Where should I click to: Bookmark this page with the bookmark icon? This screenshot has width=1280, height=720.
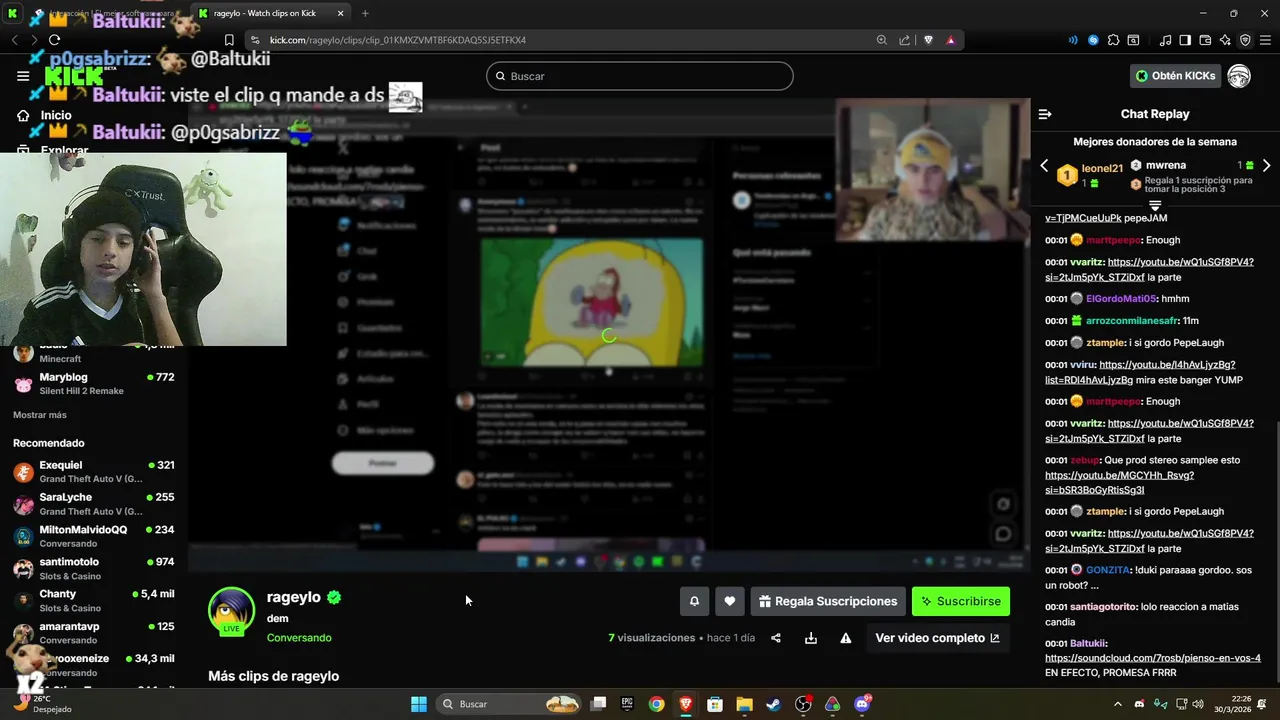pyautogui.click(x=229, y=40)
